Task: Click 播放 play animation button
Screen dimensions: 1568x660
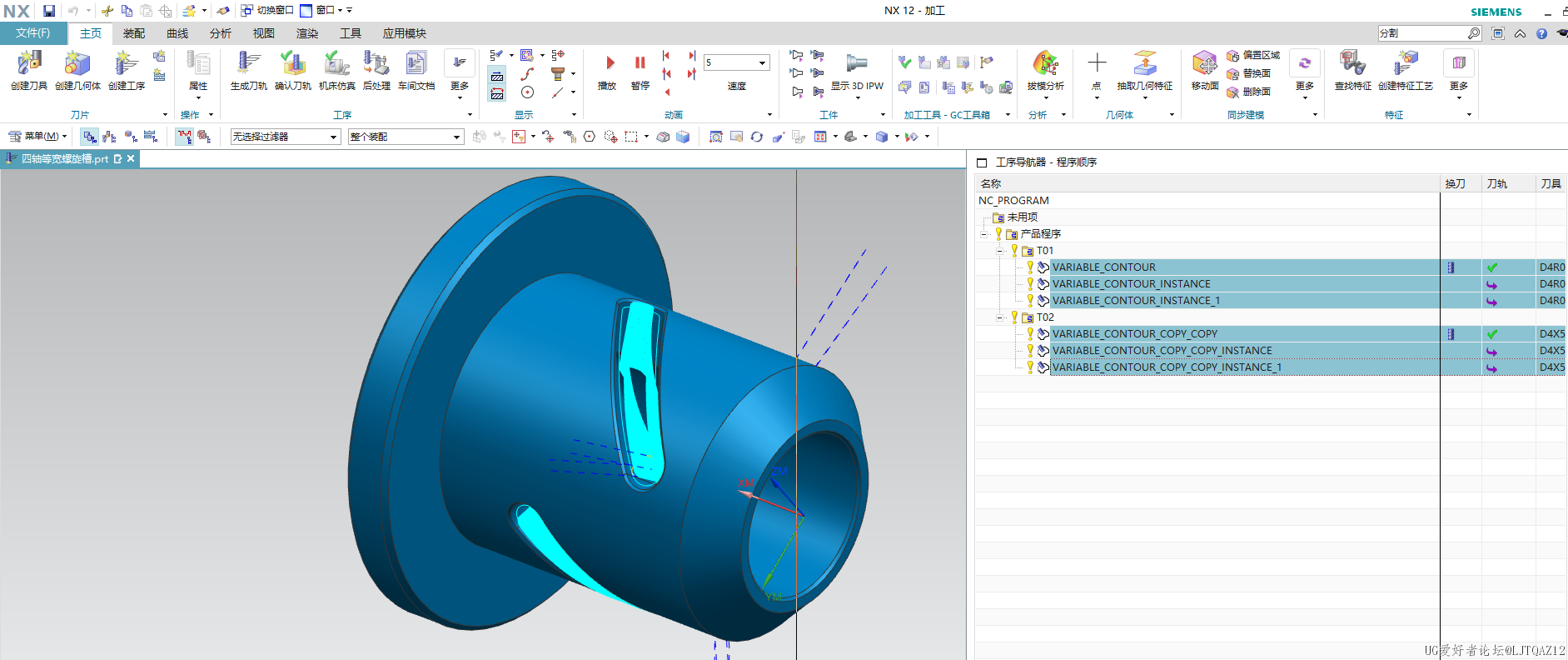Action: (x=608, y=72)
